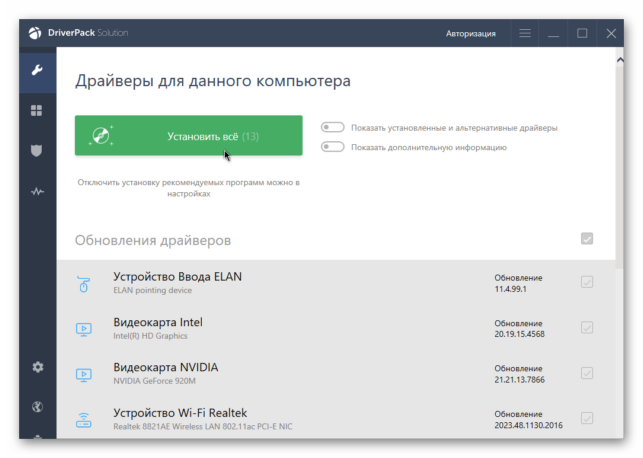This screenshot has height=458, width=643.
Task: Click scrollbar up arrow
Action: tap(620, 60)
